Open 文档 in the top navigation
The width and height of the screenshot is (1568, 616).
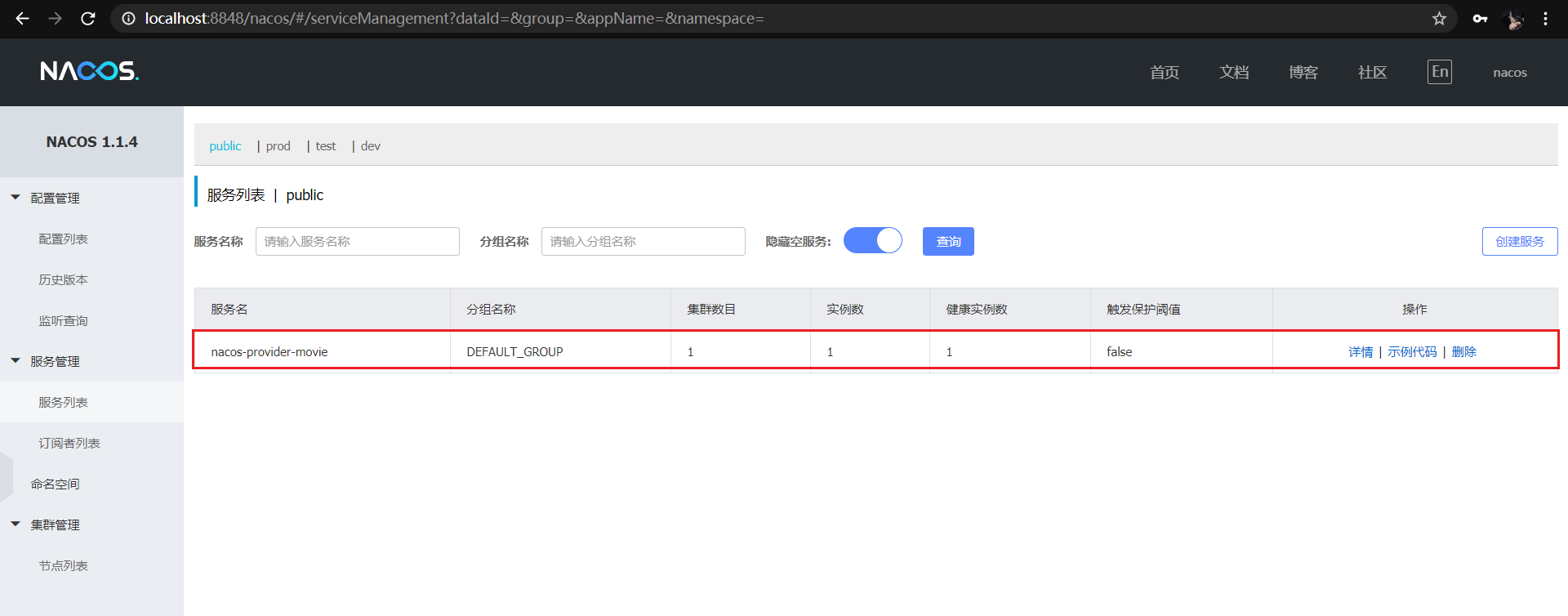pos(1234,72)
